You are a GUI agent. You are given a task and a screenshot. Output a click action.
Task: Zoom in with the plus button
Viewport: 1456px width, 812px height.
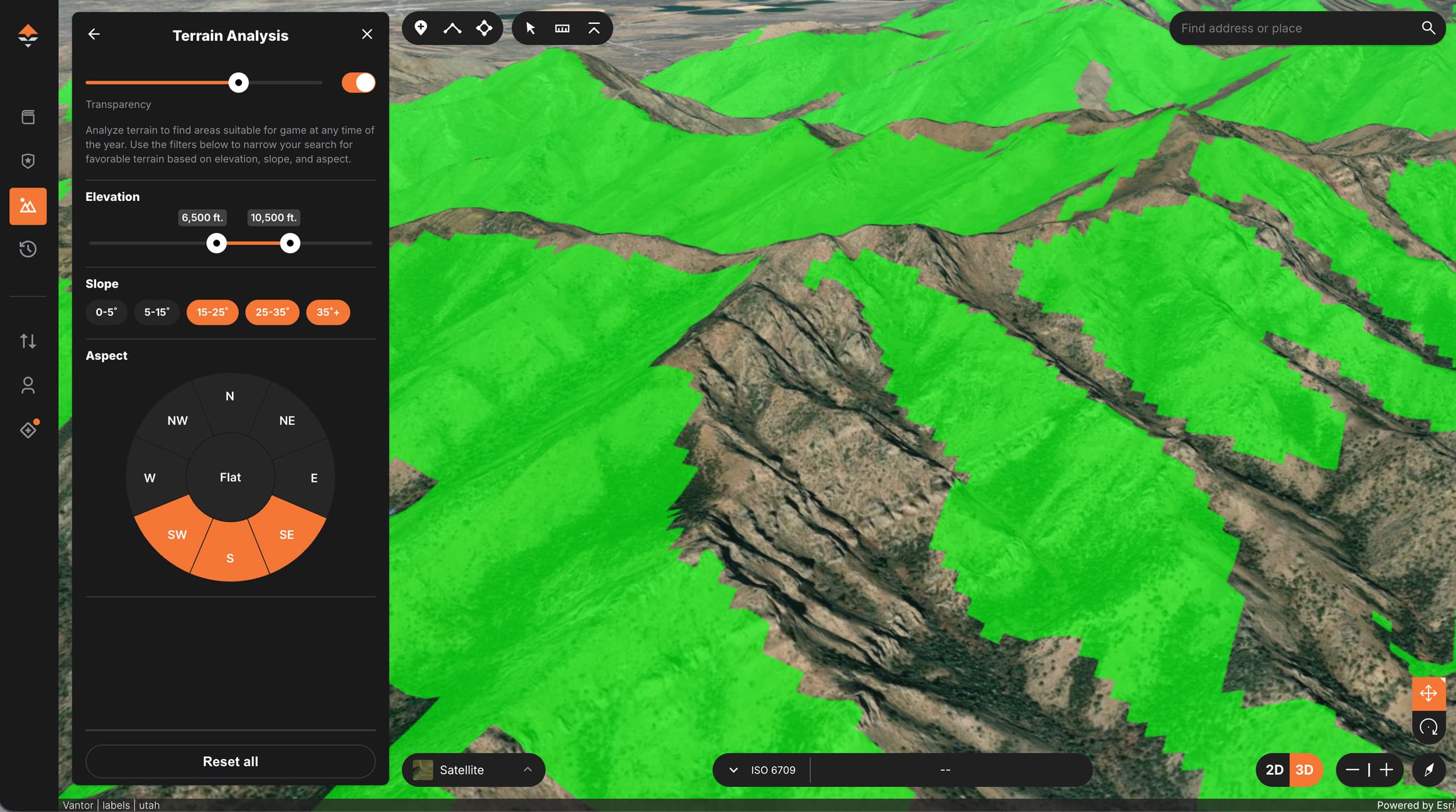click(x=1386, y=770)
